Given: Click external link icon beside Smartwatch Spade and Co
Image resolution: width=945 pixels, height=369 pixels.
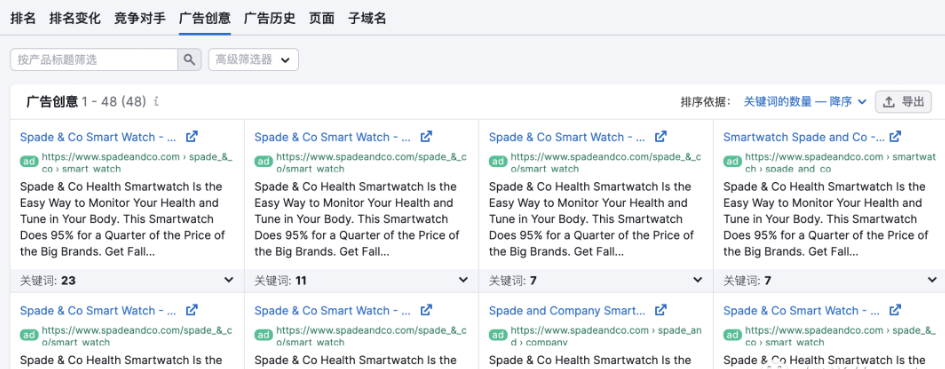Looking at the screenshot, I should pyautogui.click(x=896, y=136).
